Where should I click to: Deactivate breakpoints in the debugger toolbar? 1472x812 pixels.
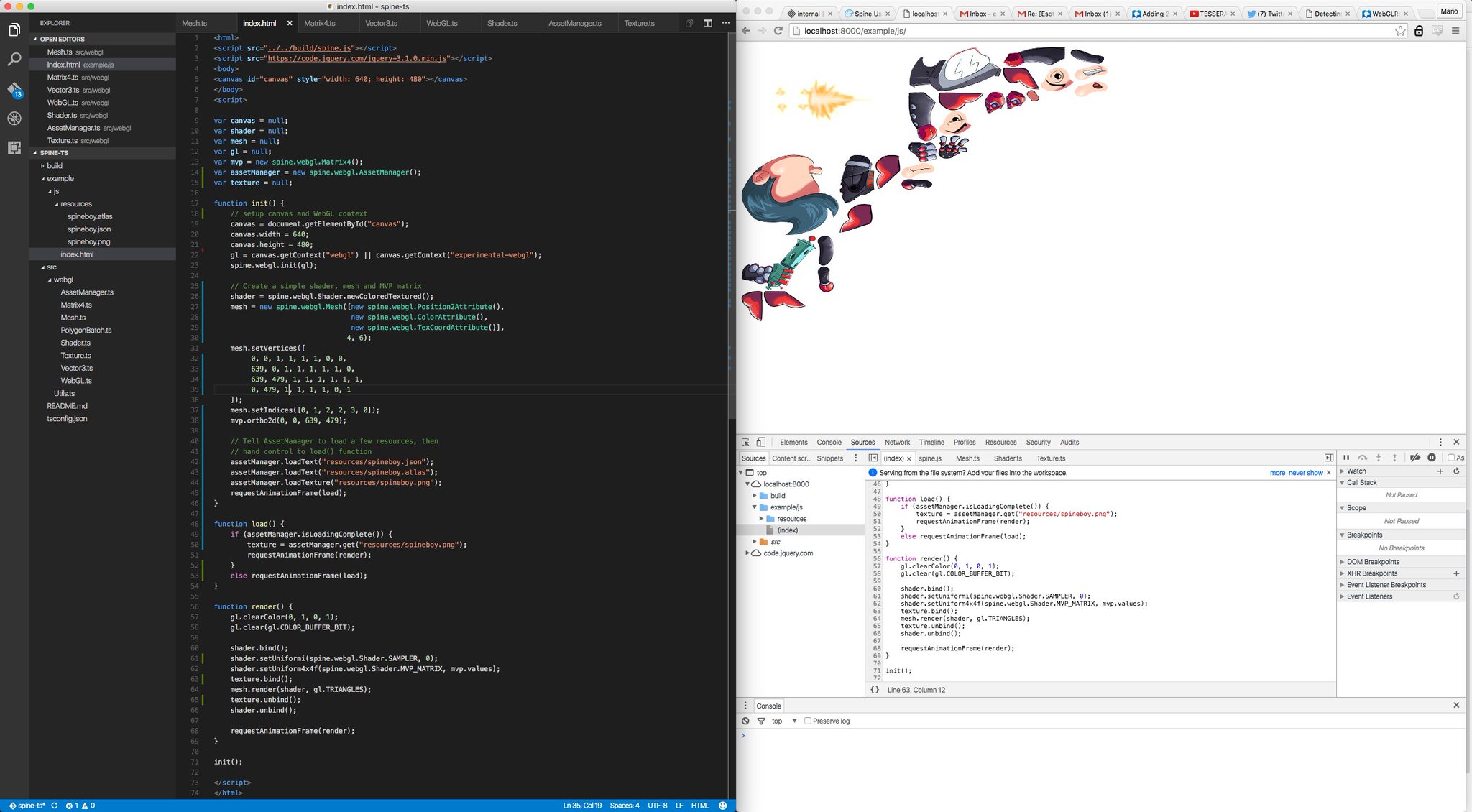(1414, 458)
